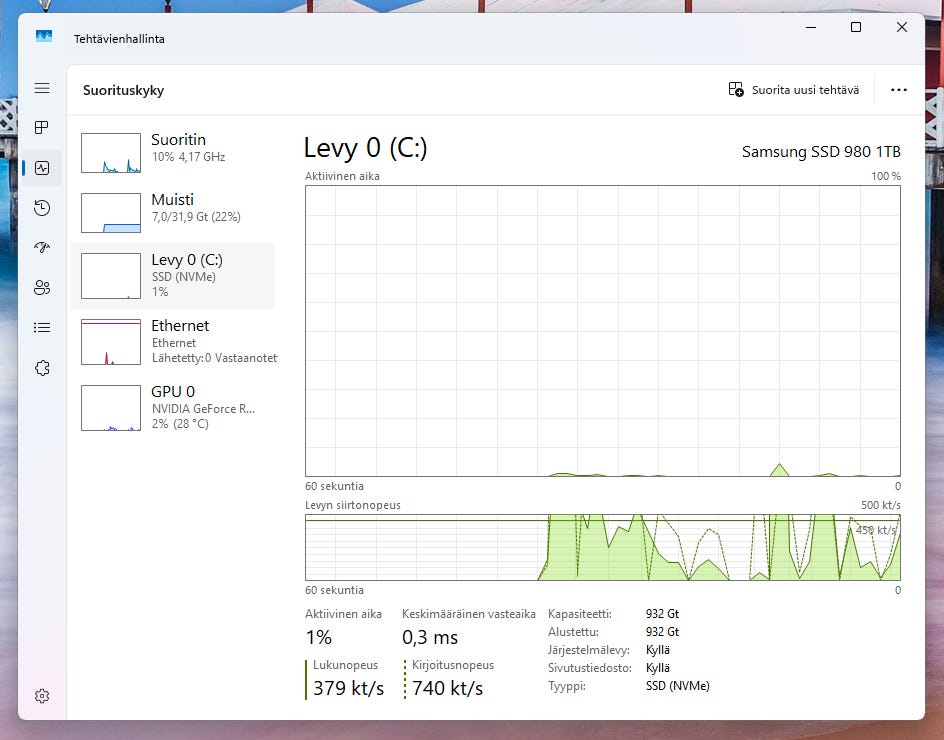The image size is (944, 740).
Task: Click the 1% Aktiivinen aika value
Action: coord(318,637)
